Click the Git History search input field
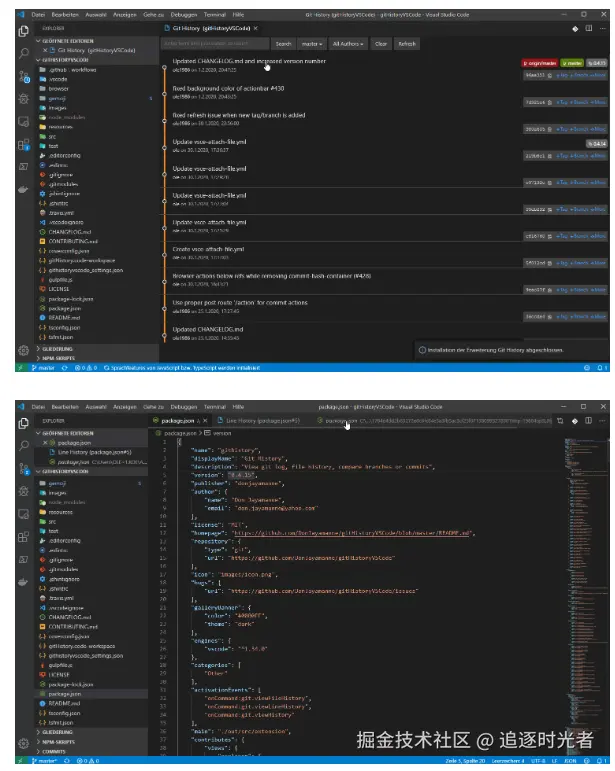The image size is (615, 771). click(x=215, y=44)
